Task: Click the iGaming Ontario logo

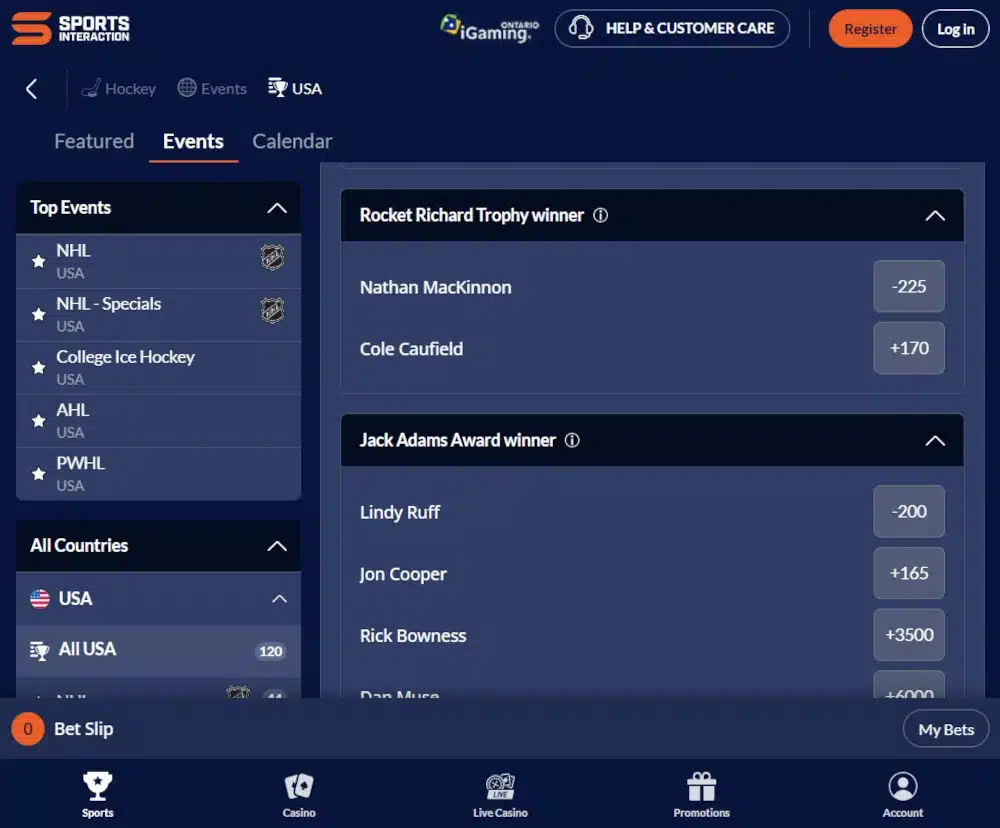Action: point(490,29)
